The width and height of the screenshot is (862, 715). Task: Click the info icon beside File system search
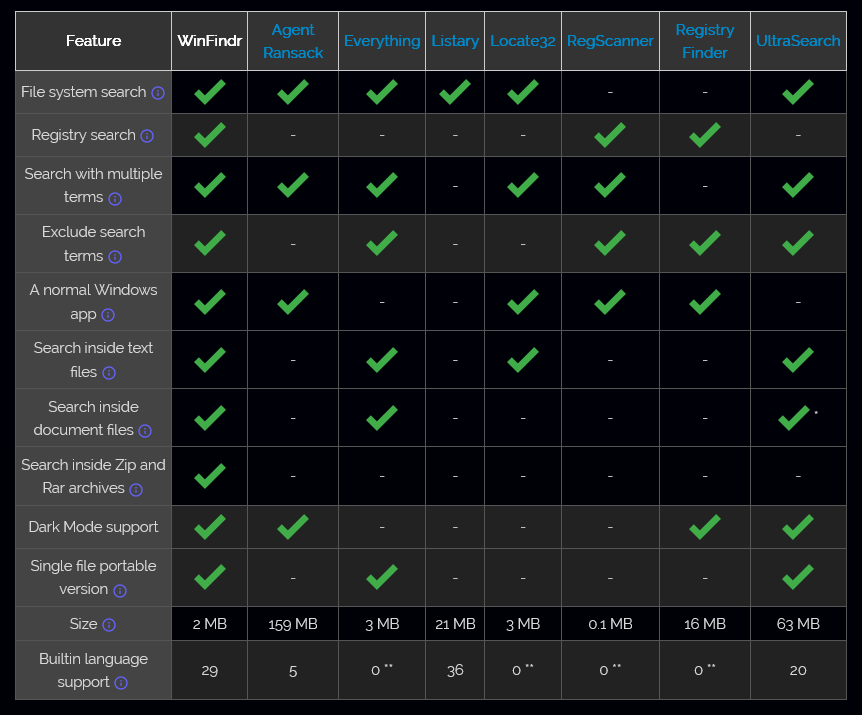[158, 93]
